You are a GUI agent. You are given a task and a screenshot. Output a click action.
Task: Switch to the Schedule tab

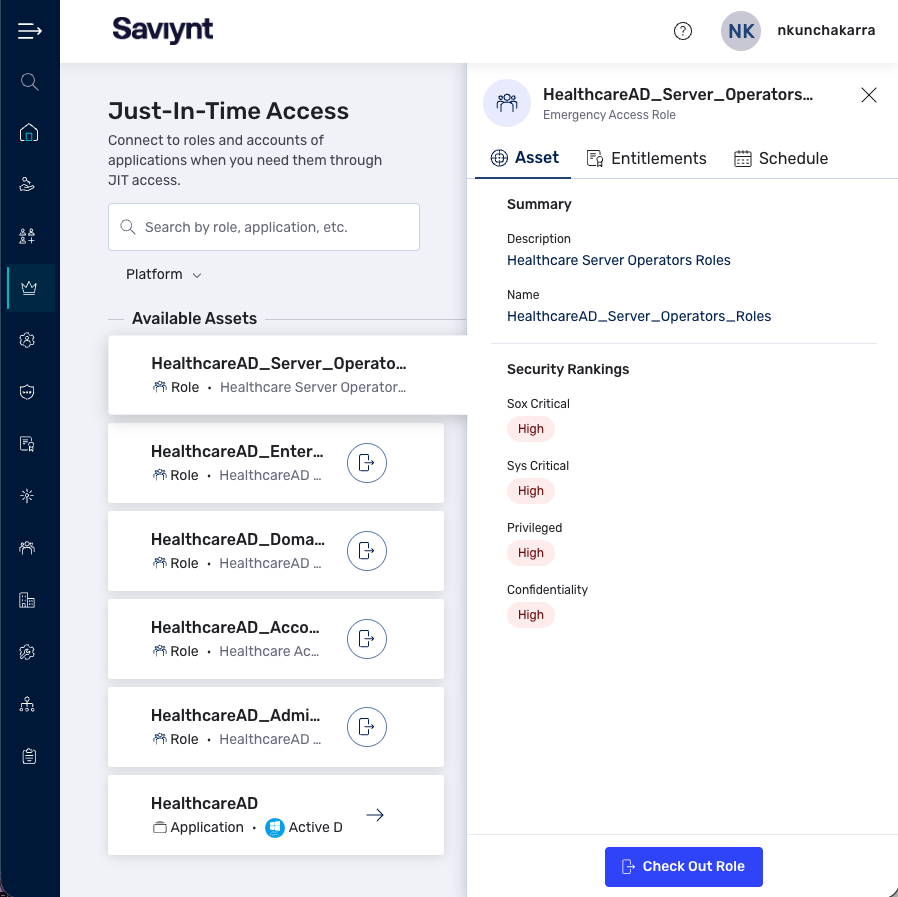pyautogui.click(x=781, y=158)
